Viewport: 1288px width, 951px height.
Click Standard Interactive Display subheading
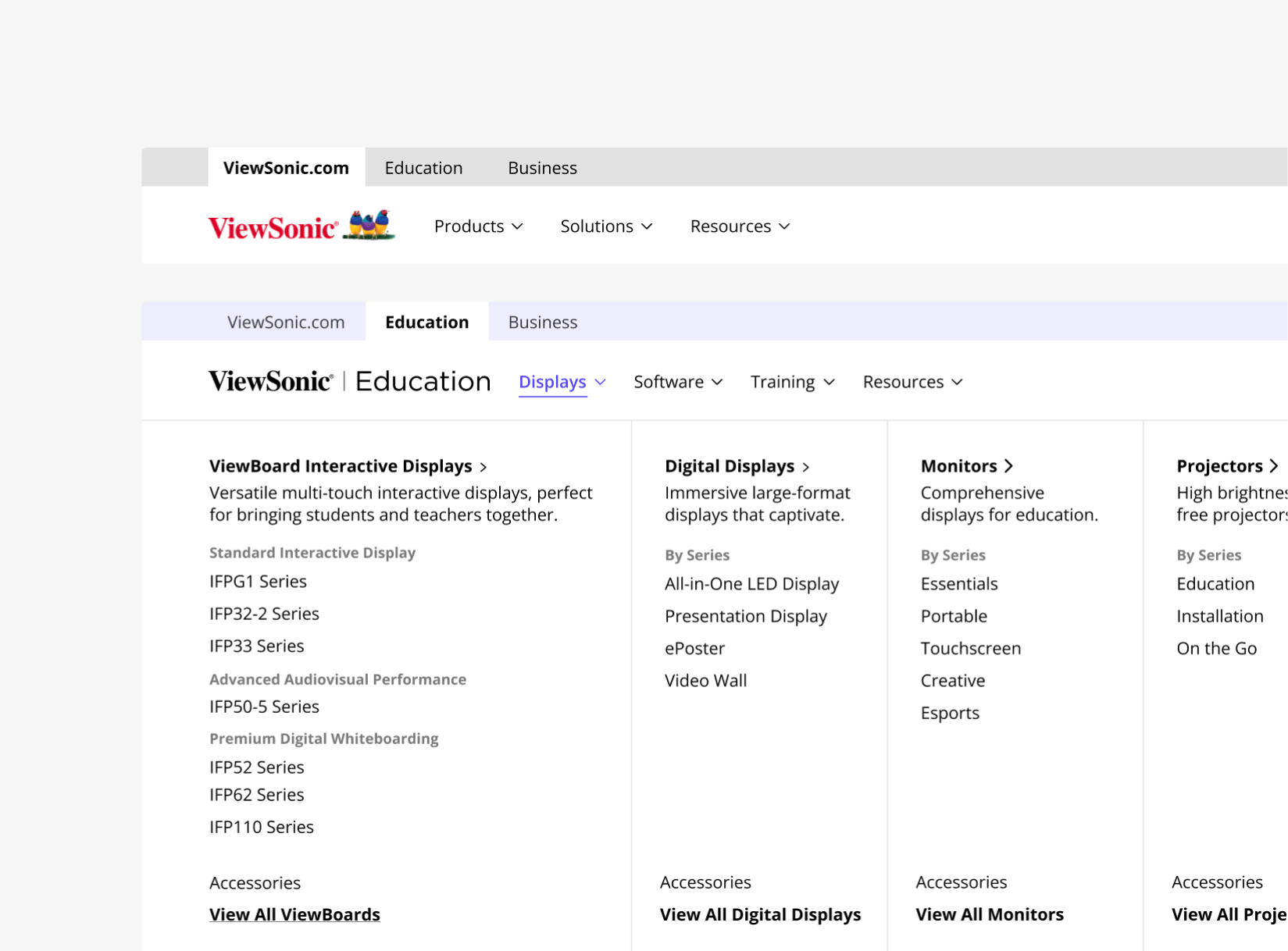(x=312, y=553)
